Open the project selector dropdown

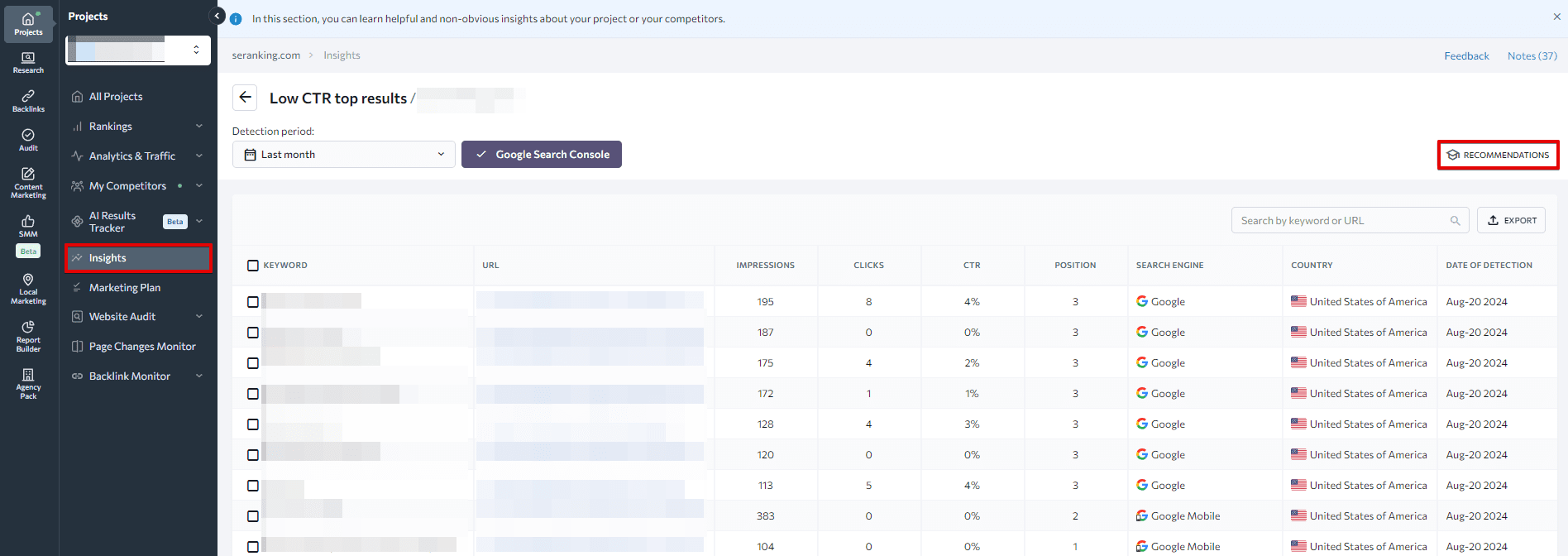pyautogui.click(x=138, y=50)
